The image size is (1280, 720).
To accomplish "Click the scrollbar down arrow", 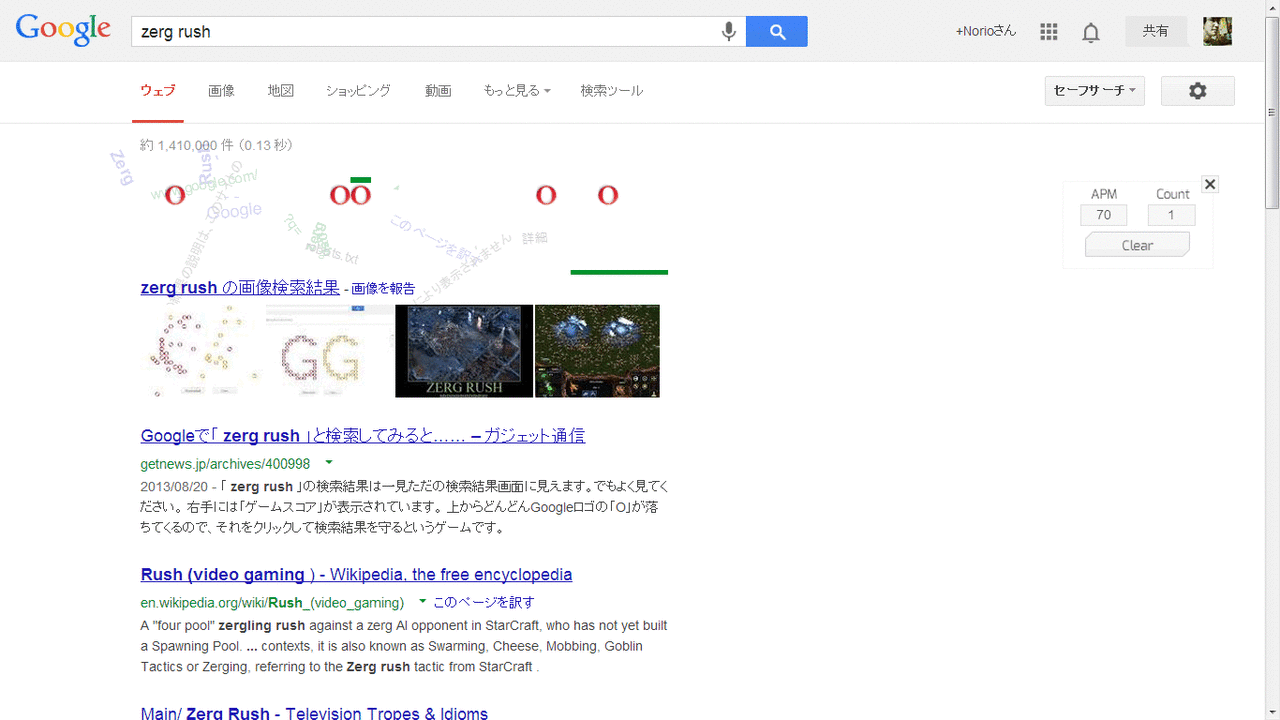I will coord(1272,711).
